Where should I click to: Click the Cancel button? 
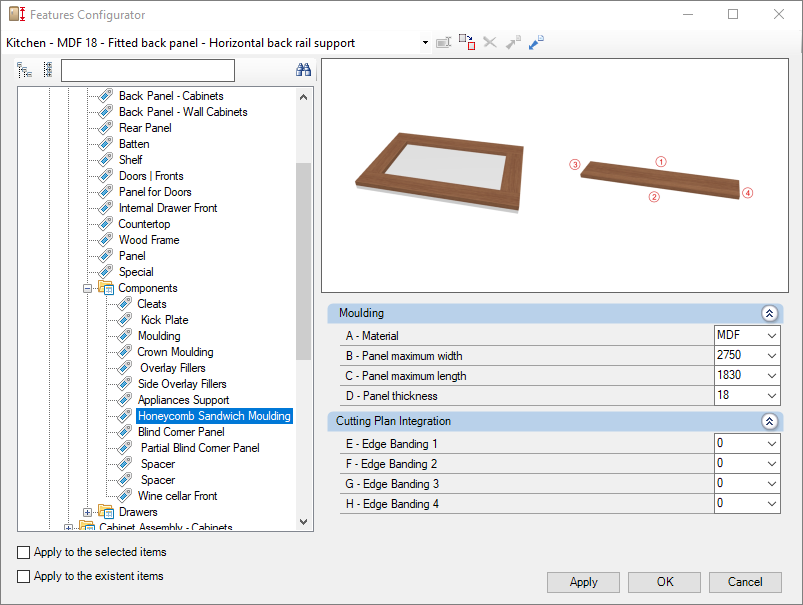coord(745,582)
